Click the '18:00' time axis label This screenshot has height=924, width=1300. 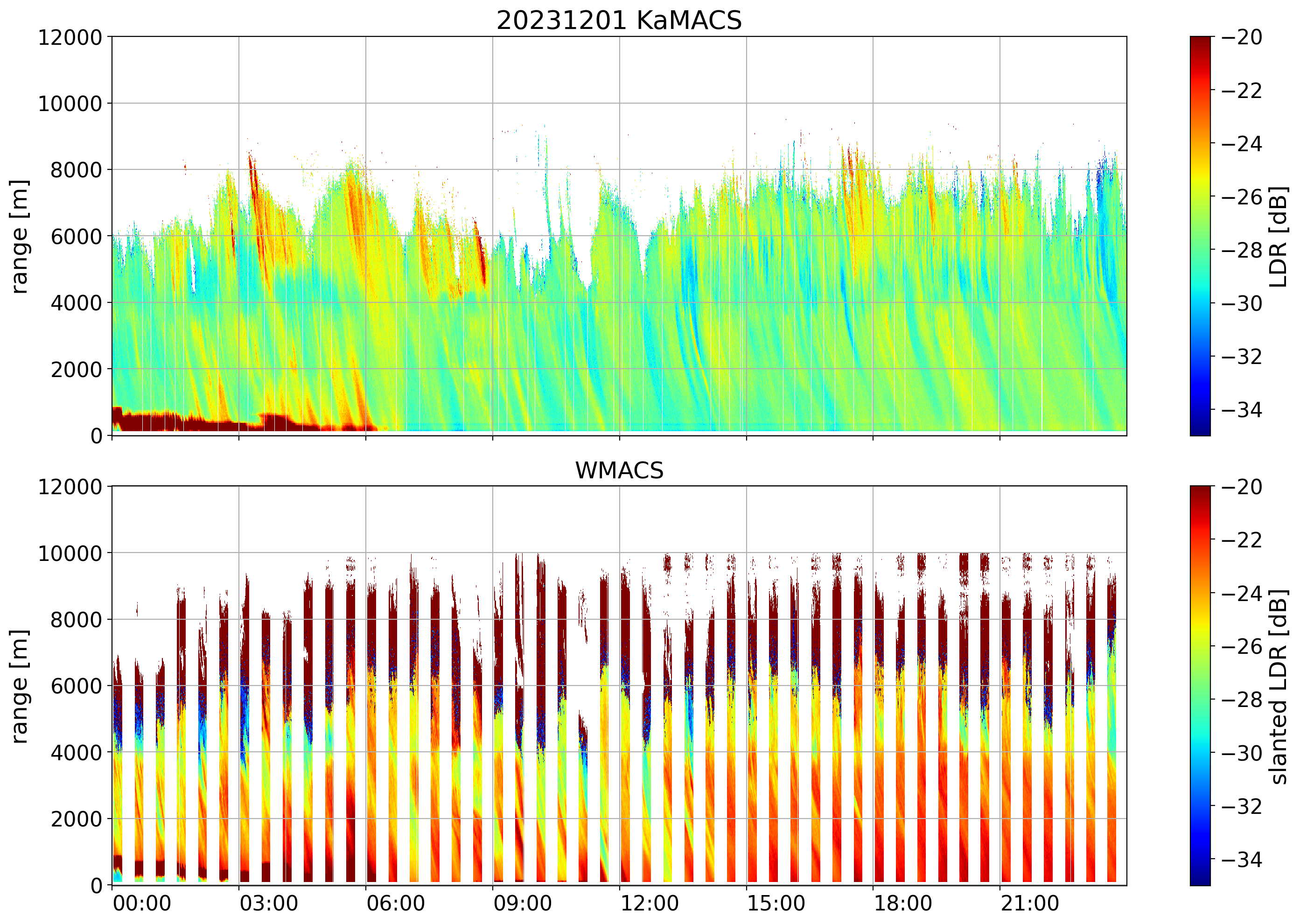(903, 903)
